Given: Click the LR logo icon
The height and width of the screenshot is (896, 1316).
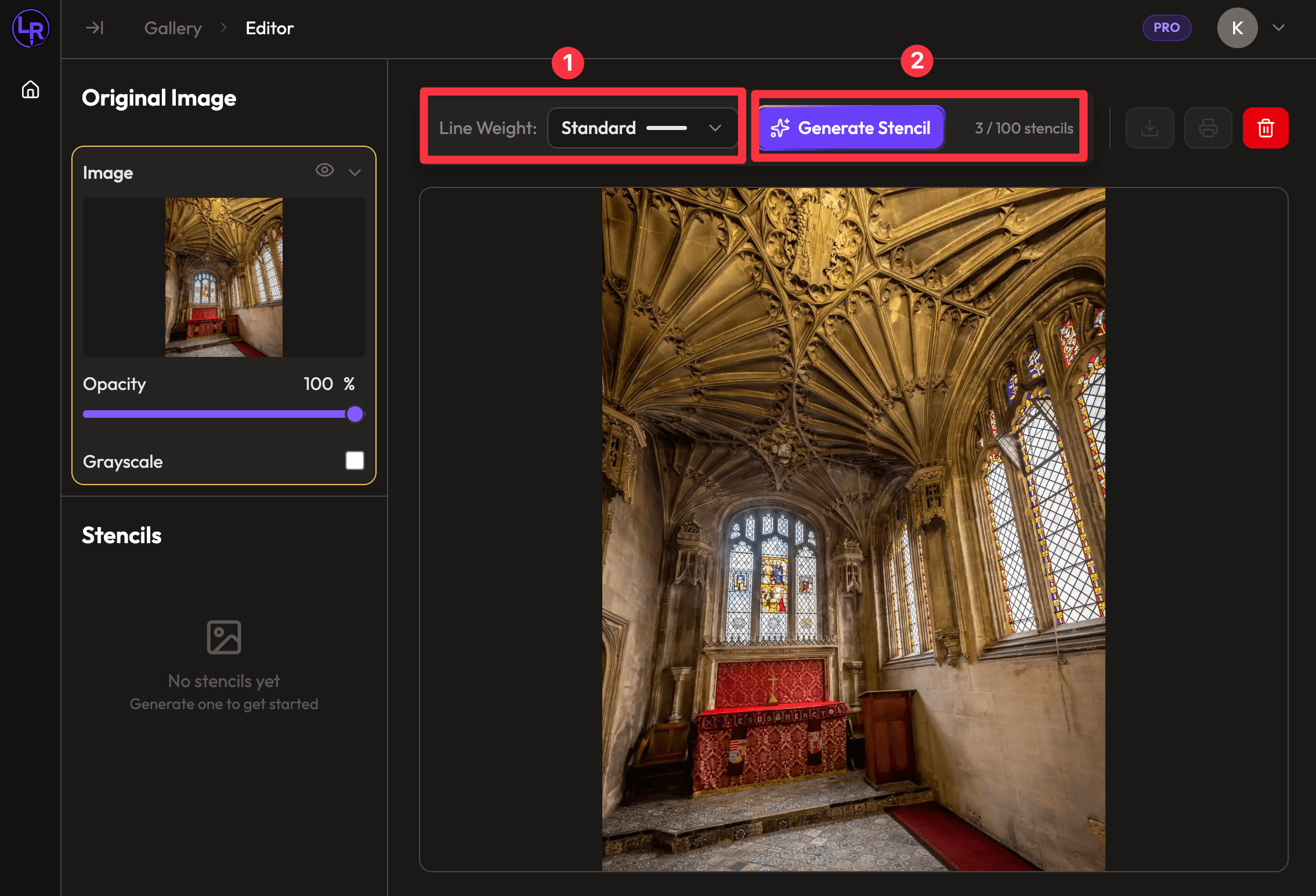Looking at the screenshot, I should point(30,28).
